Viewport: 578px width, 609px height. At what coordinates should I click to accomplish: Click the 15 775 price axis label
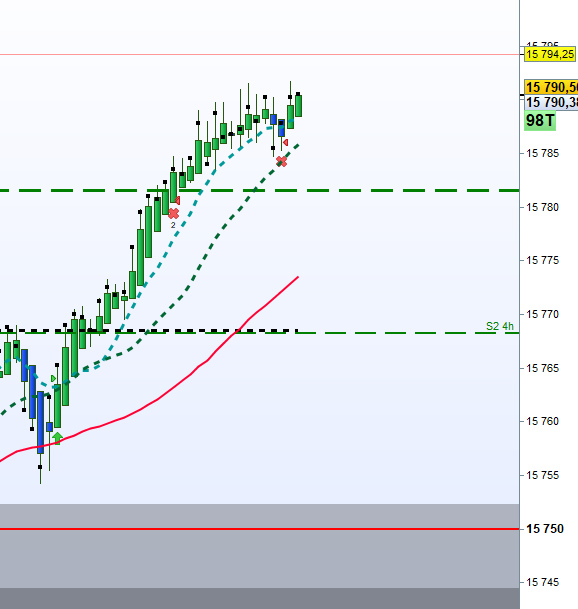542,260
